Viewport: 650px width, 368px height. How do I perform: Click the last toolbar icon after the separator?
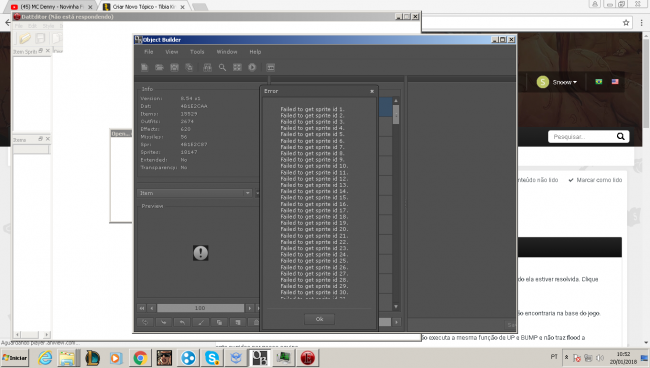pos(270,67)
